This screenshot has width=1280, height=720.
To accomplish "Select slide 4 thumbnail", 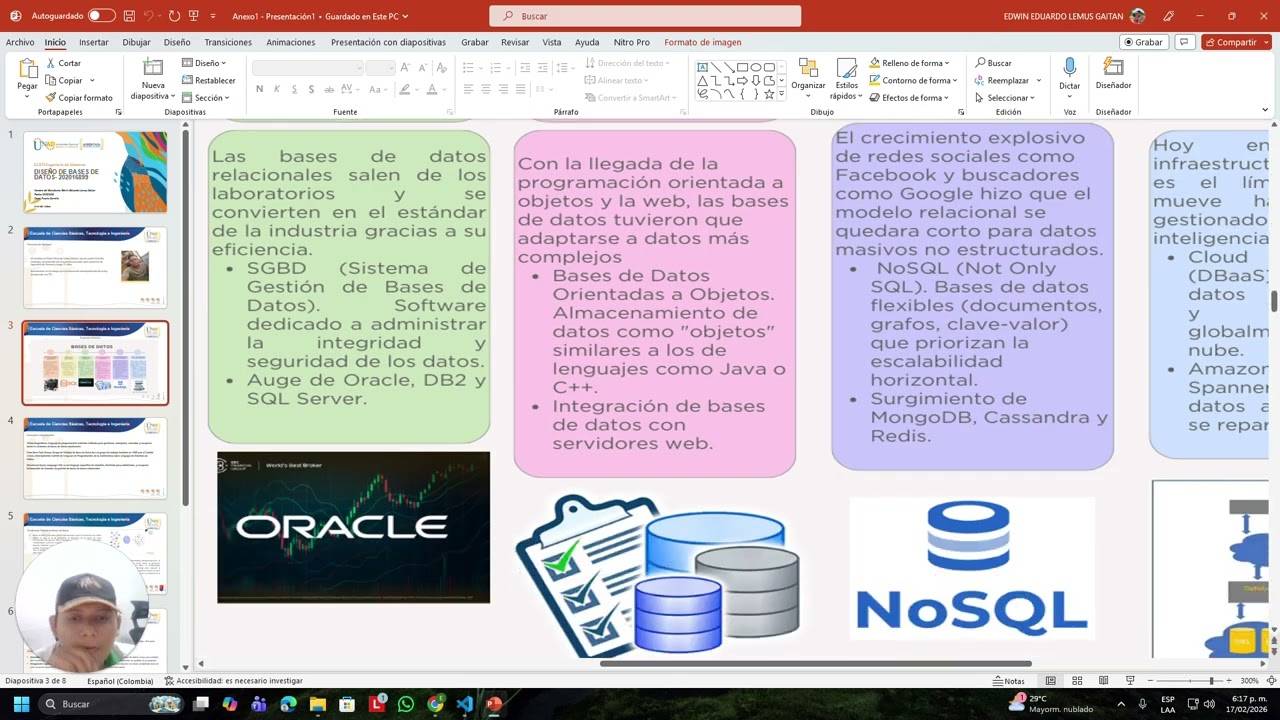I will click(95, 458).
